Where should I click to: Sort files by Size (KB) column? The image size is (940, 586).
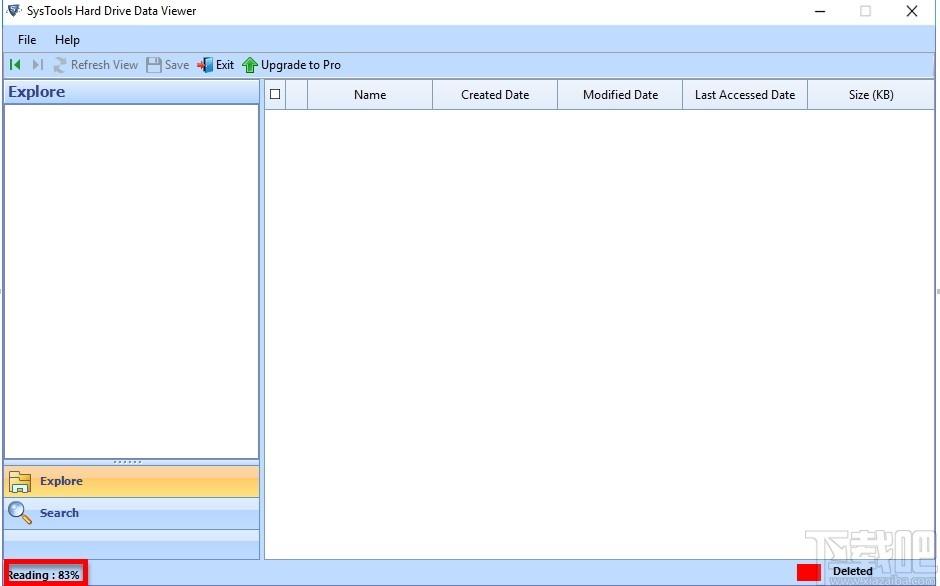pos(870,95)
